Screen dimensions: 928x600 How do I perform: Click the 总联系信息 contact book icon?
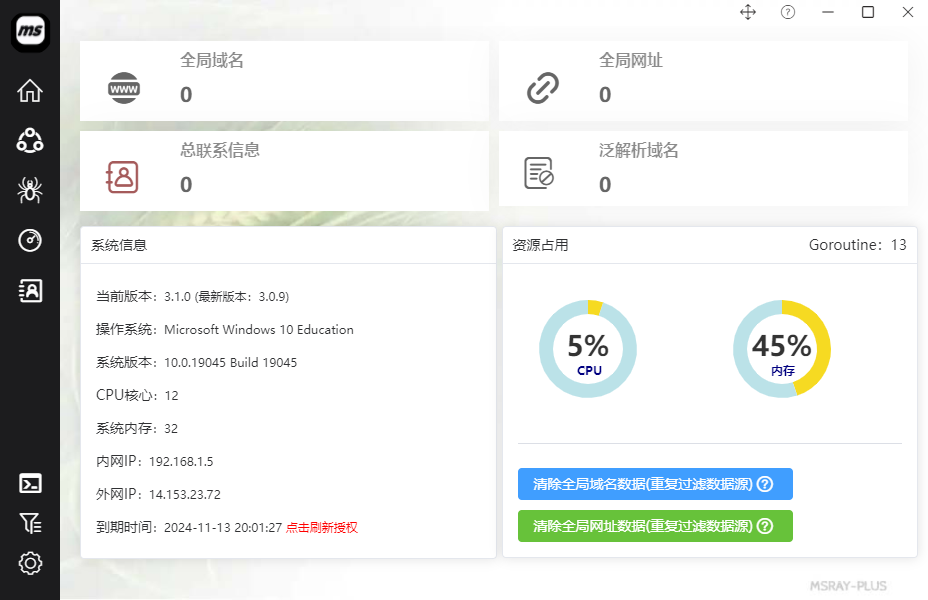pos(122,177)
